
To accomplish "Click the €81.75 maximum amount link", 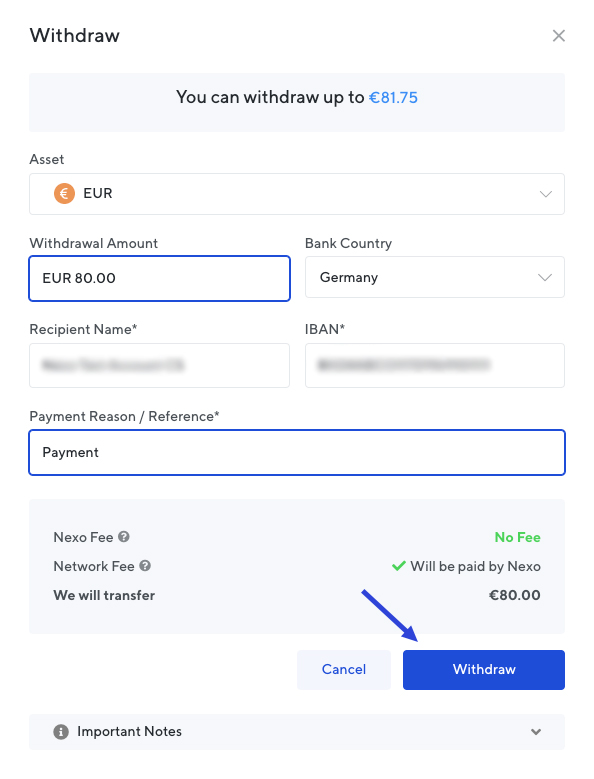I will pos(393,97).
